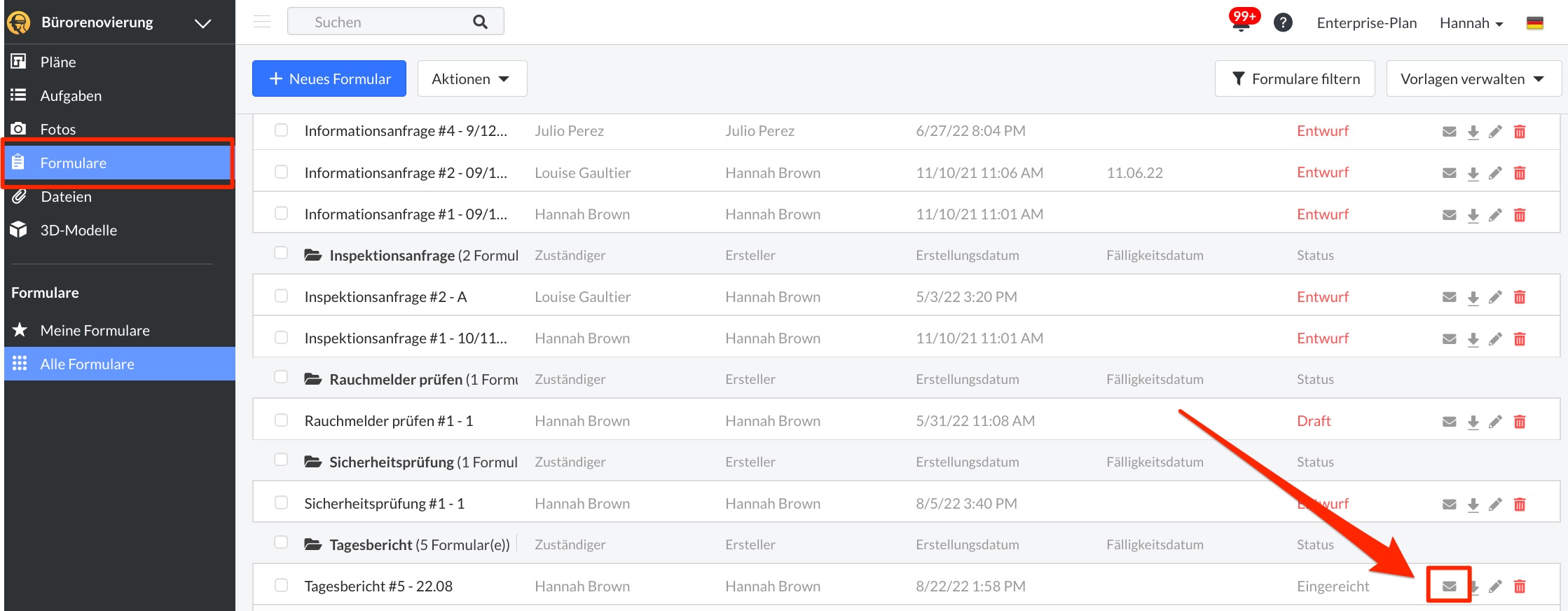
Task: Edit Inspektionsanfrage #2 - A with pencil icon
Action: (x=1495, y=297)
